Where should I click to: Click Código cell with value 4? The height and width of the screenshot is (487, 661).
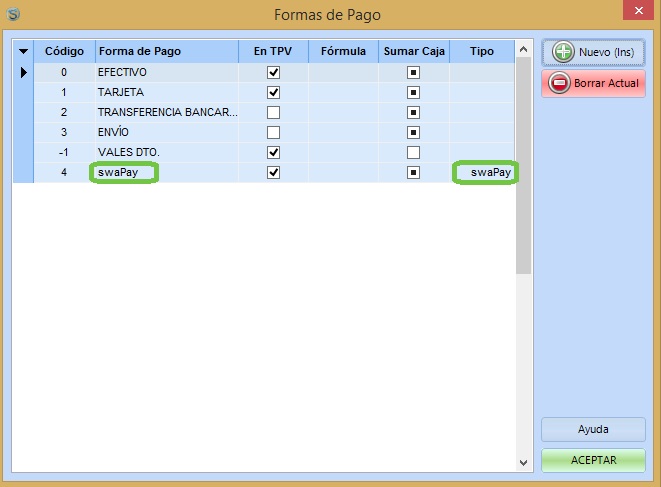tap(64, 172)
